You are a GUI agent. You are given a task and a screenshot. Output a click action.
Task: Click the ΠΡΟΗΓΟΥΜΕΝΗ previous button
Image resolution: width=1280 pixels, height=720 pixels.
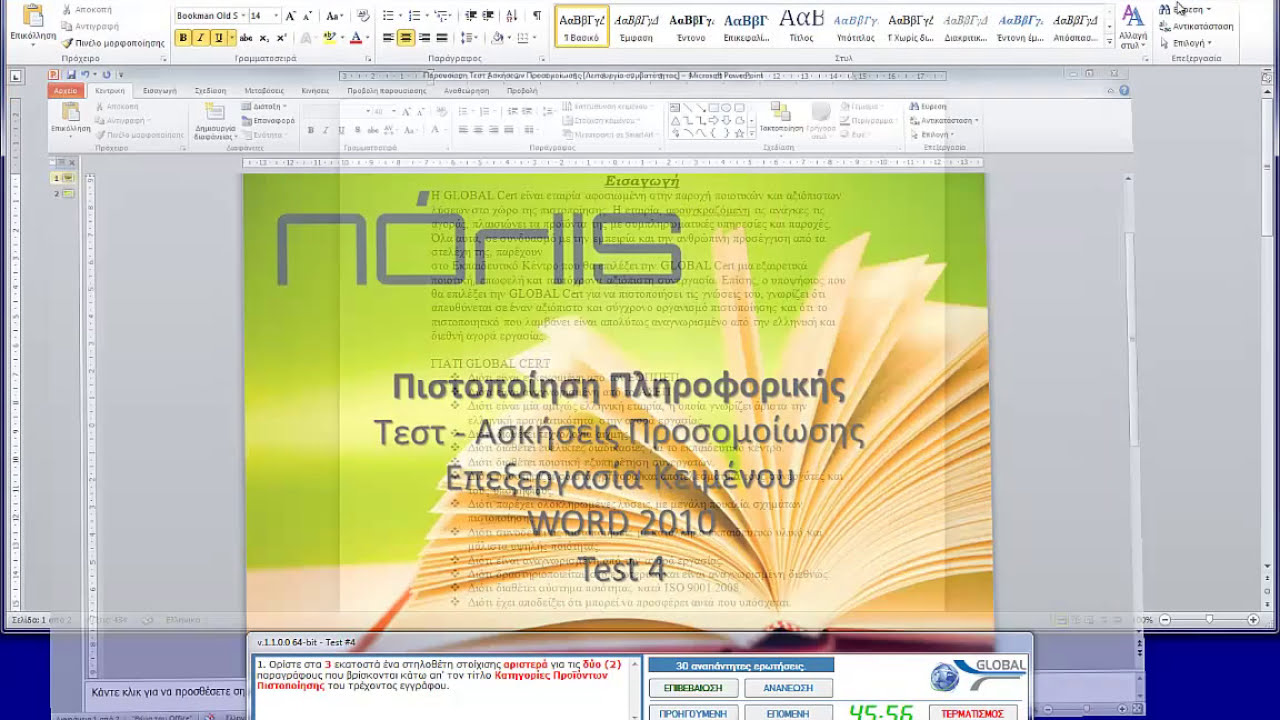(693, 713)
